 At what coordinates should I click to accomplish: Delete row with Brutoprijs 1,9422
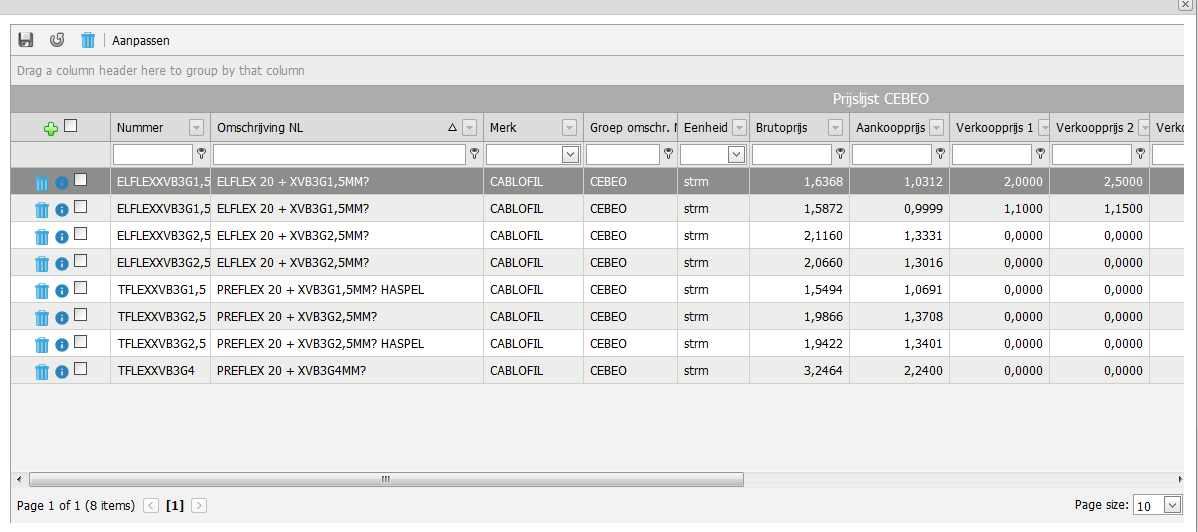click(x=42, y=345)
